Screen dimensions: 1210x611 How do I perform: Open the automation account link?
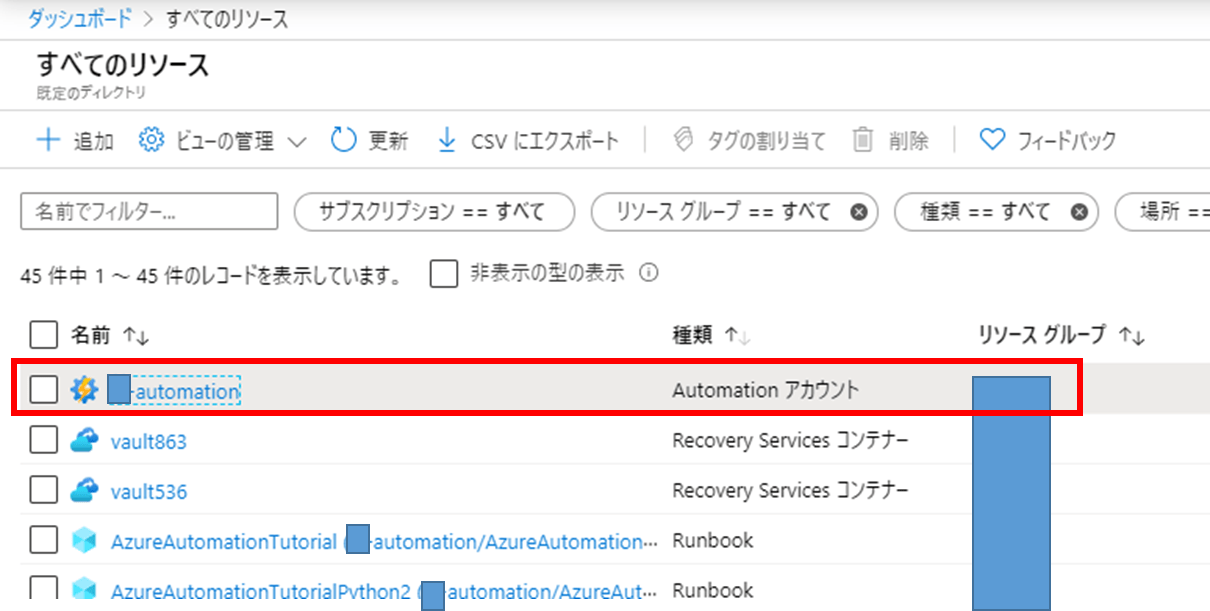click(175, 391)
